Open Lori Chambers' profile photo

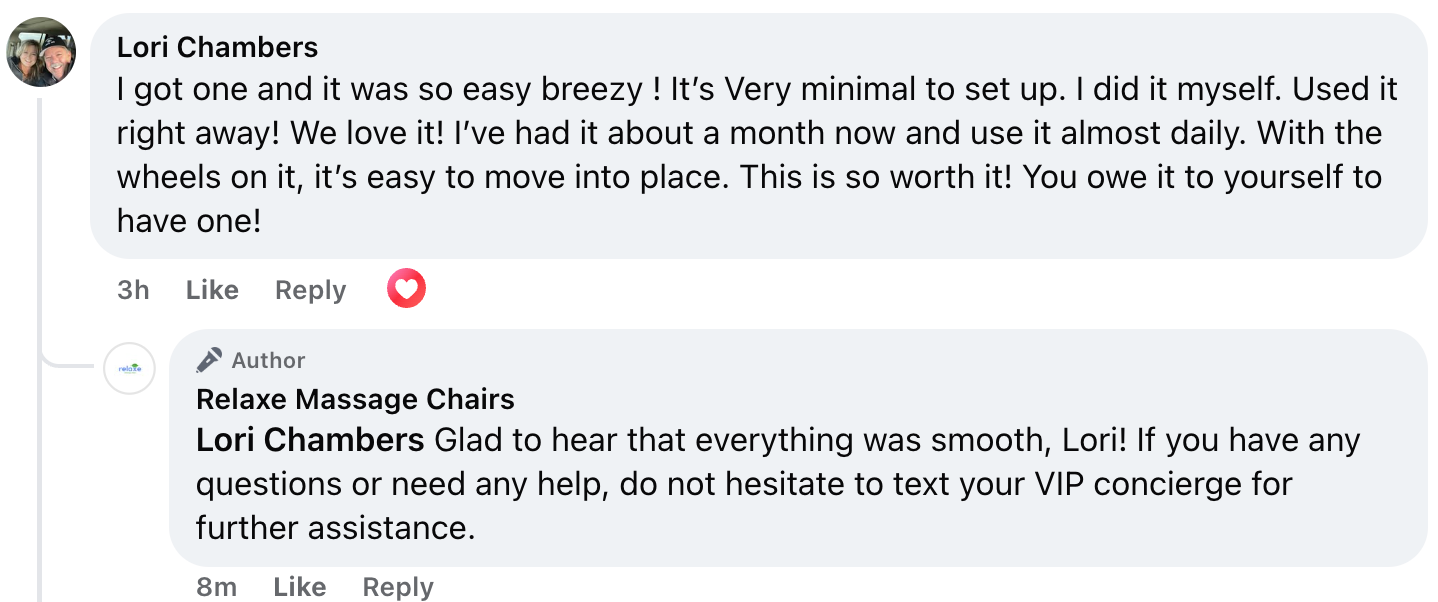[x=41, y=52]
